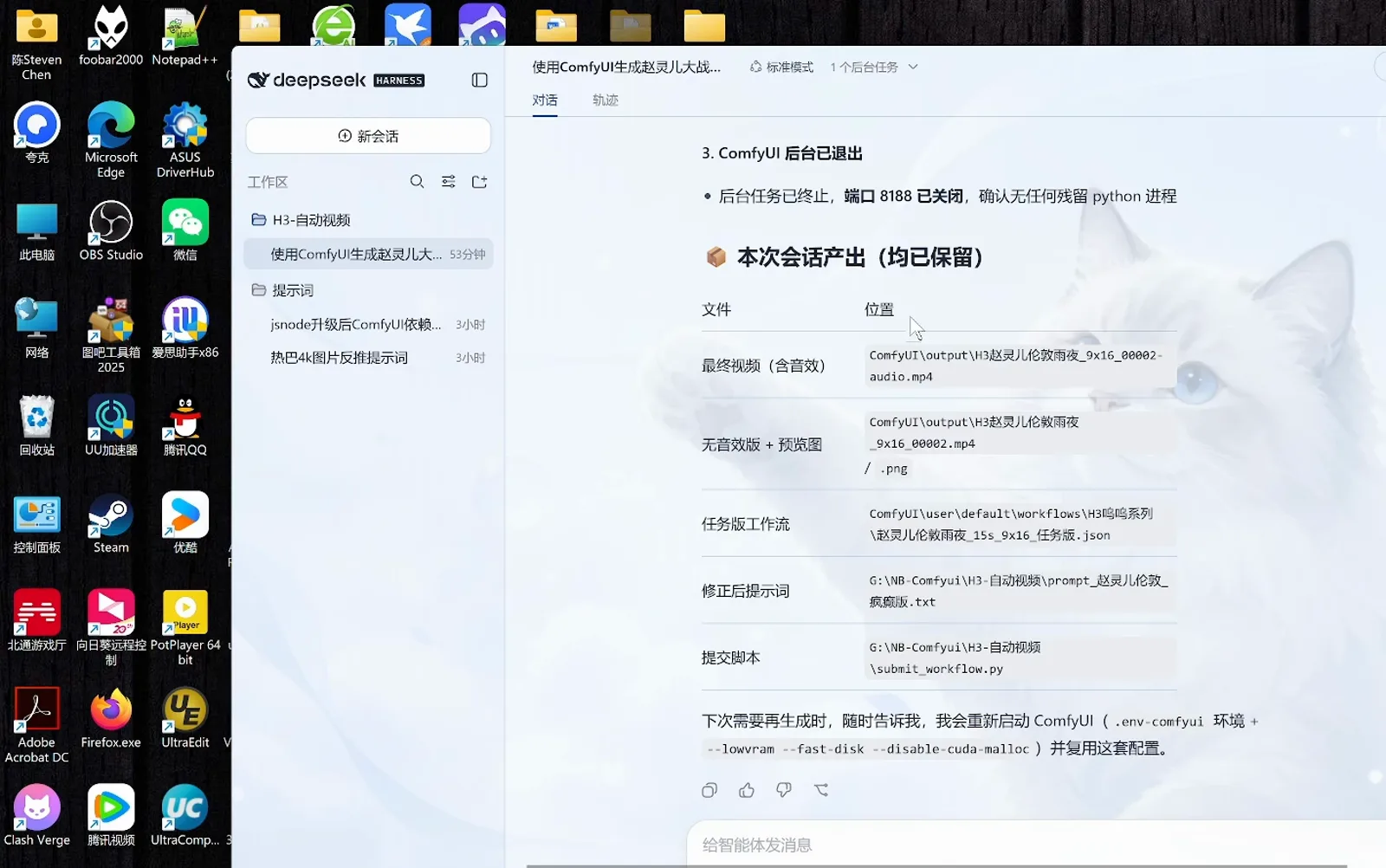Open 网络 desktop icon

pos(36,327)
